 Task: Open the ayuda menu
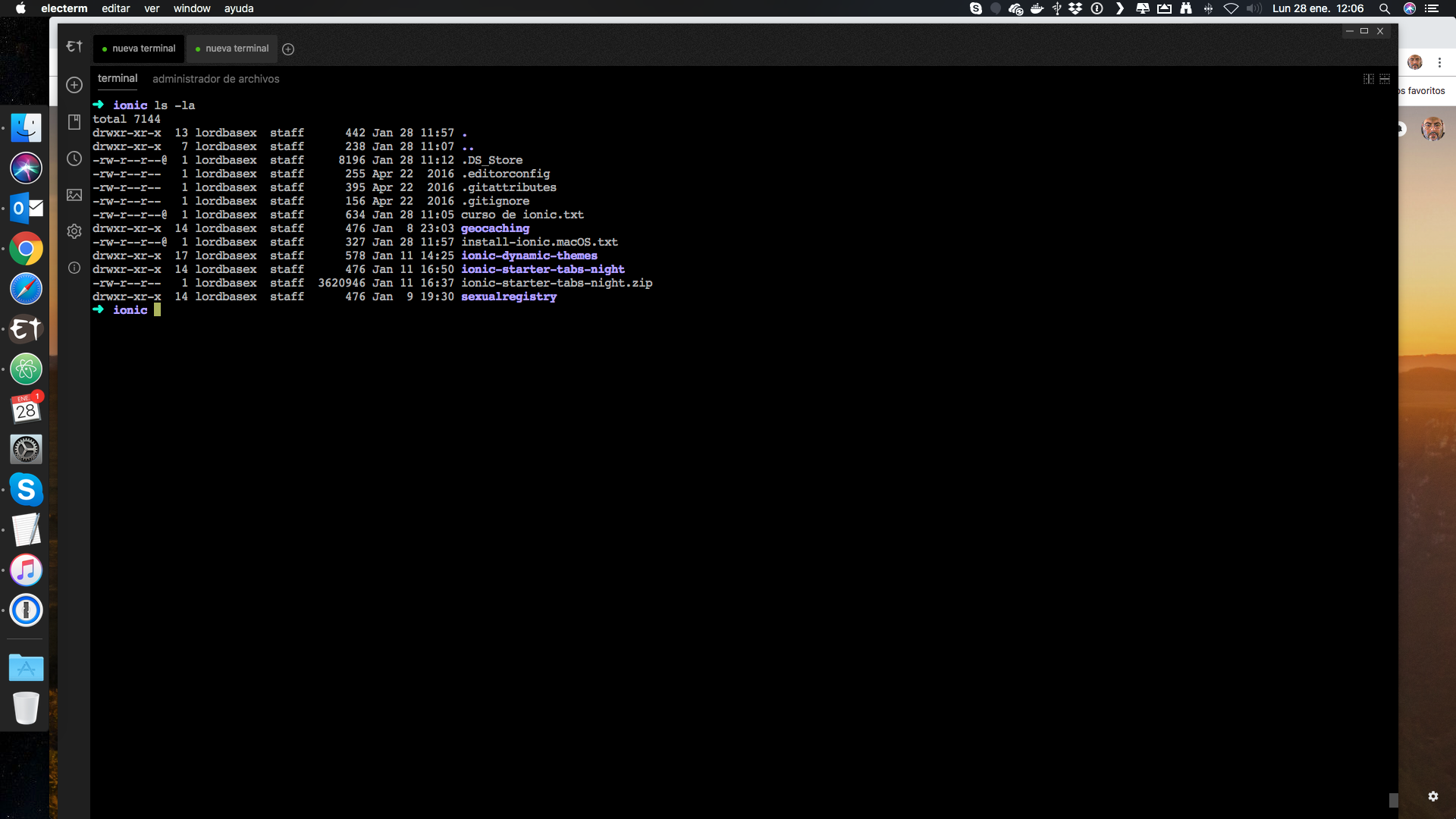238,8
